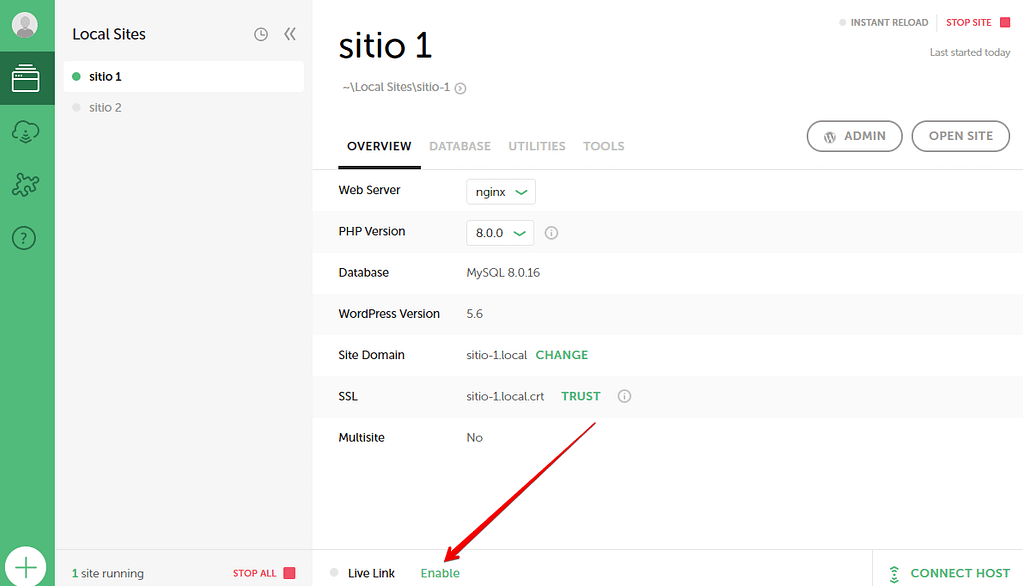Open the Web Server nginx dropdown
The image size is (1023, 586).
(501, 192)
